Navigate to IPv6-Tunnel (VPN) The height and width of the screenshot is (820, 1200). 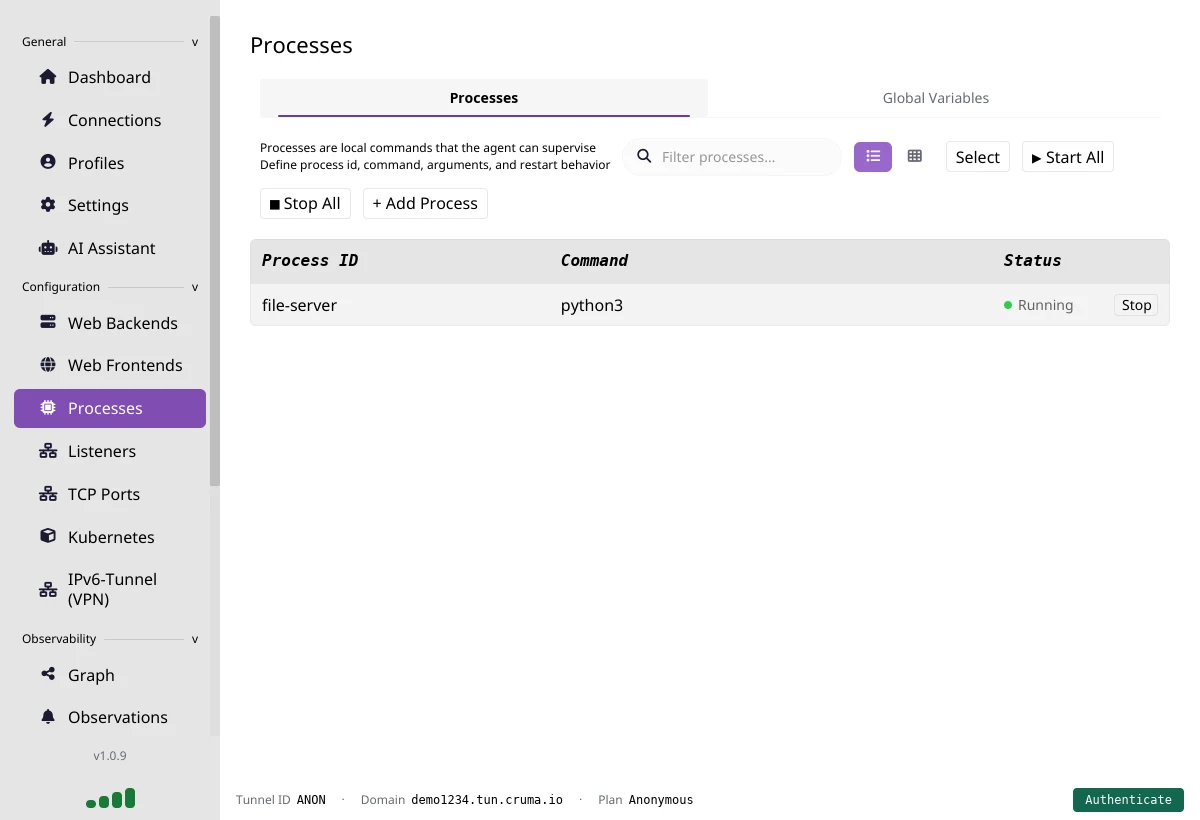click(x=110, y=589)
